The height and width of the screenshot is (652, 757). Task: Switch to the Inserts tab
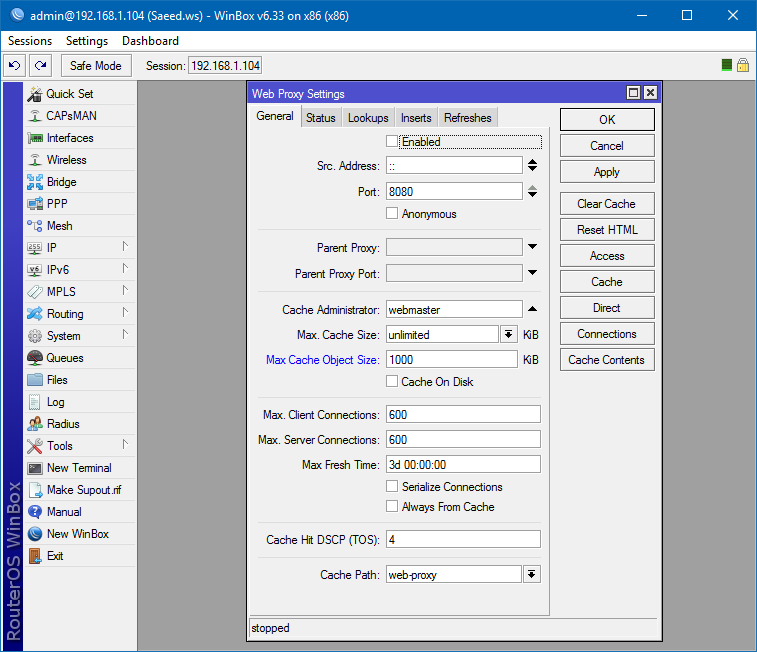click(416, 118)
